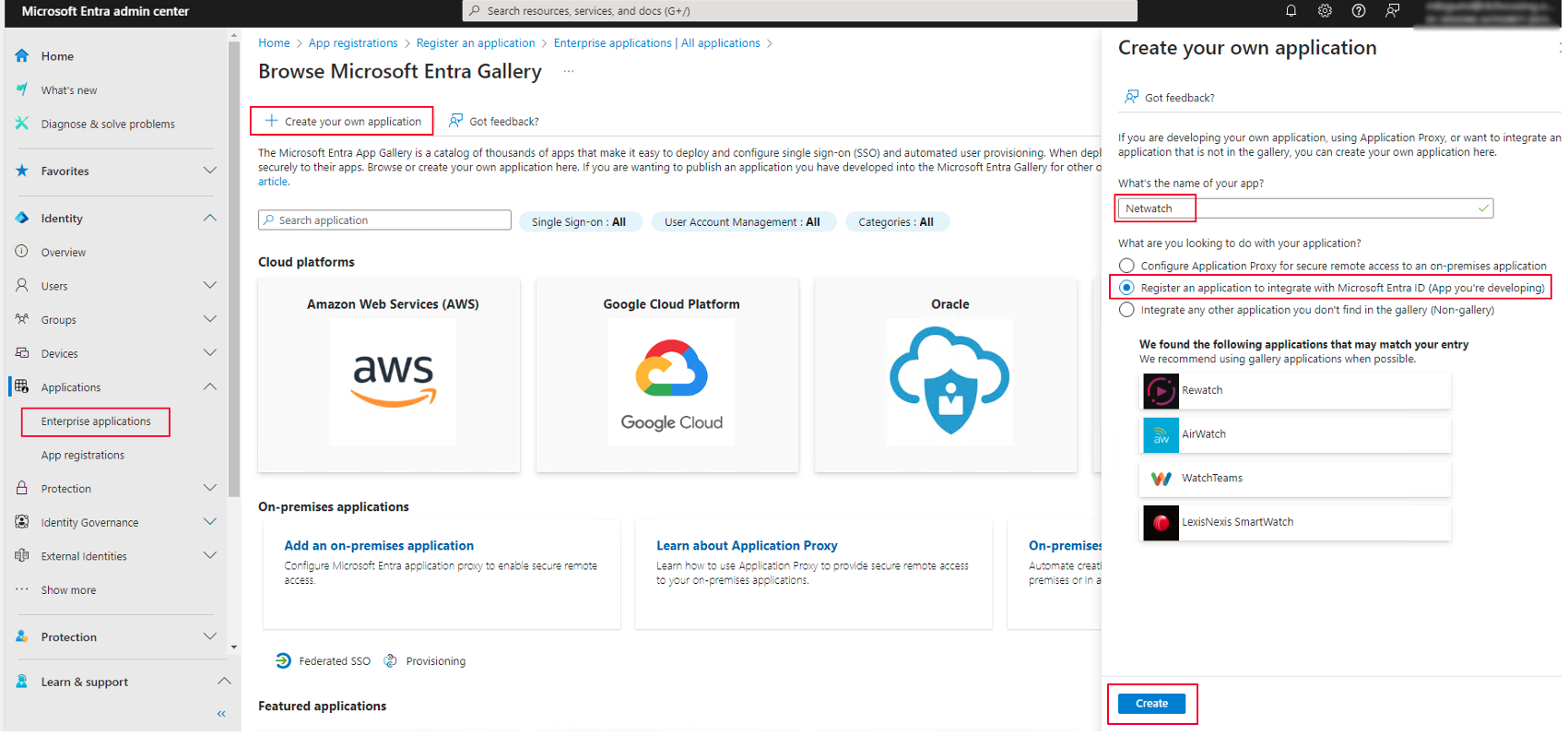Open App registrations in sidebar
Viewport: 1568px width, 736px height.
tap(82, 456)
